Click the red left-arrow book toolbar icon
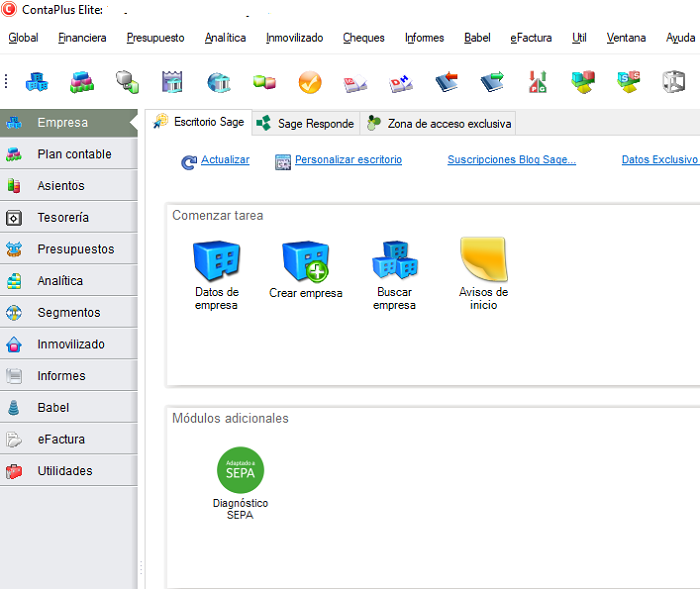This screenshot has height=589, width=700. point(446,82)
